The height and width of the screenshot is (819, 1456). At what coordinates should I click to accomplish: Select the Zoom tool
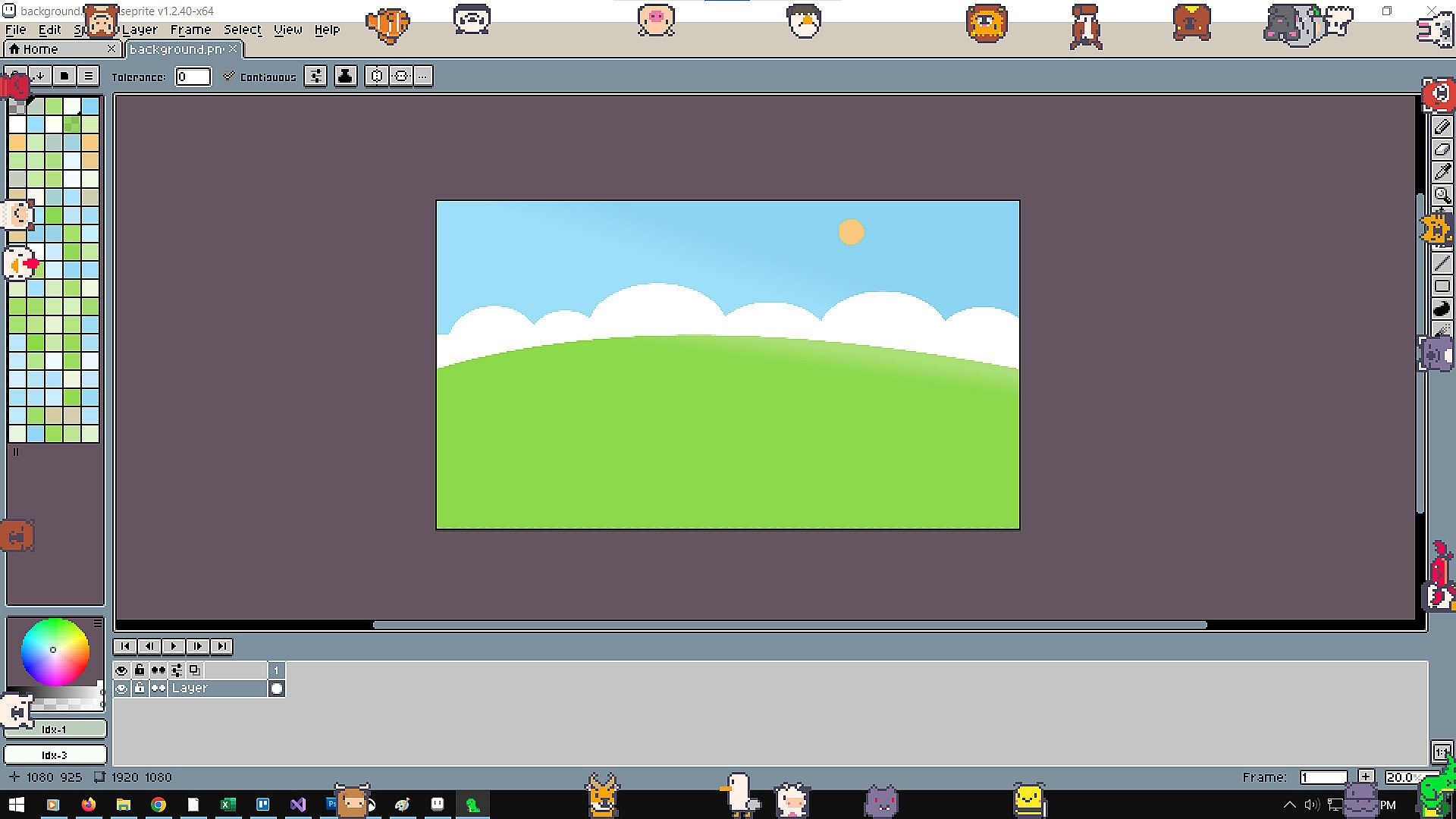pyautogui.click(x=1442, y=196)
